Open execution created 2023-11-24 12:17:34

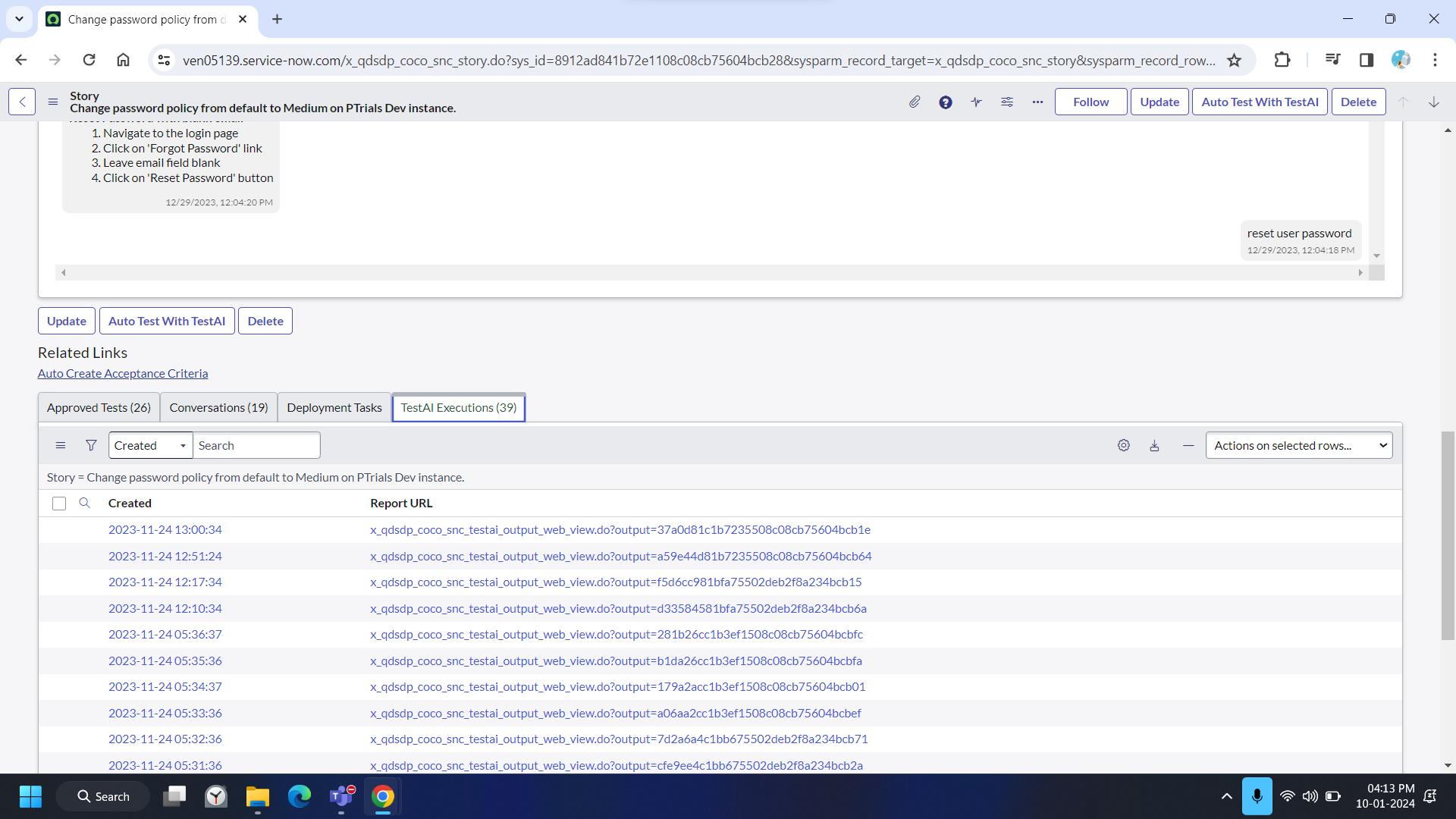click(x=165, y=582)
